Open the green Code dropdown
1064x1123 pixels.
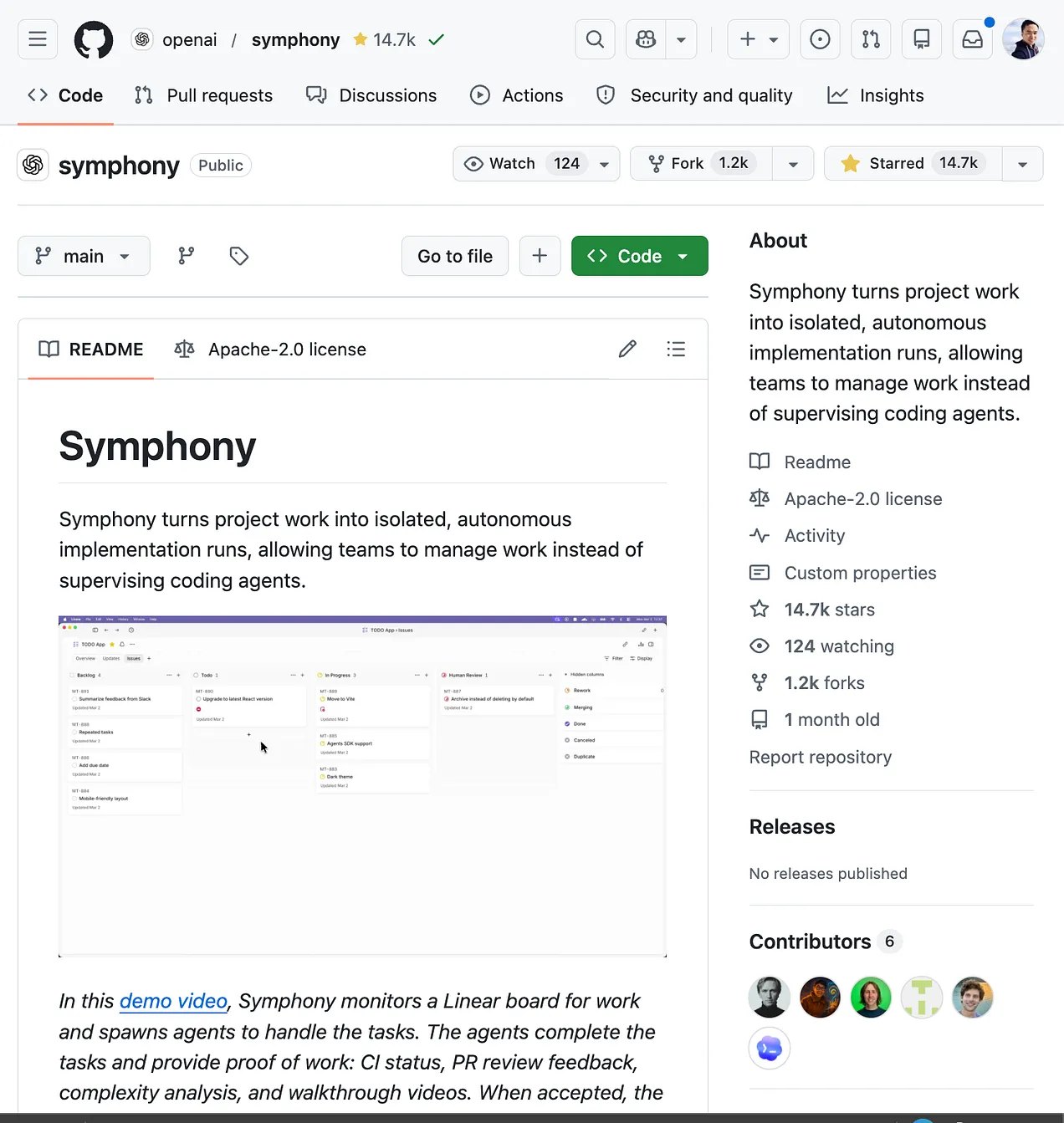point(639,256)
